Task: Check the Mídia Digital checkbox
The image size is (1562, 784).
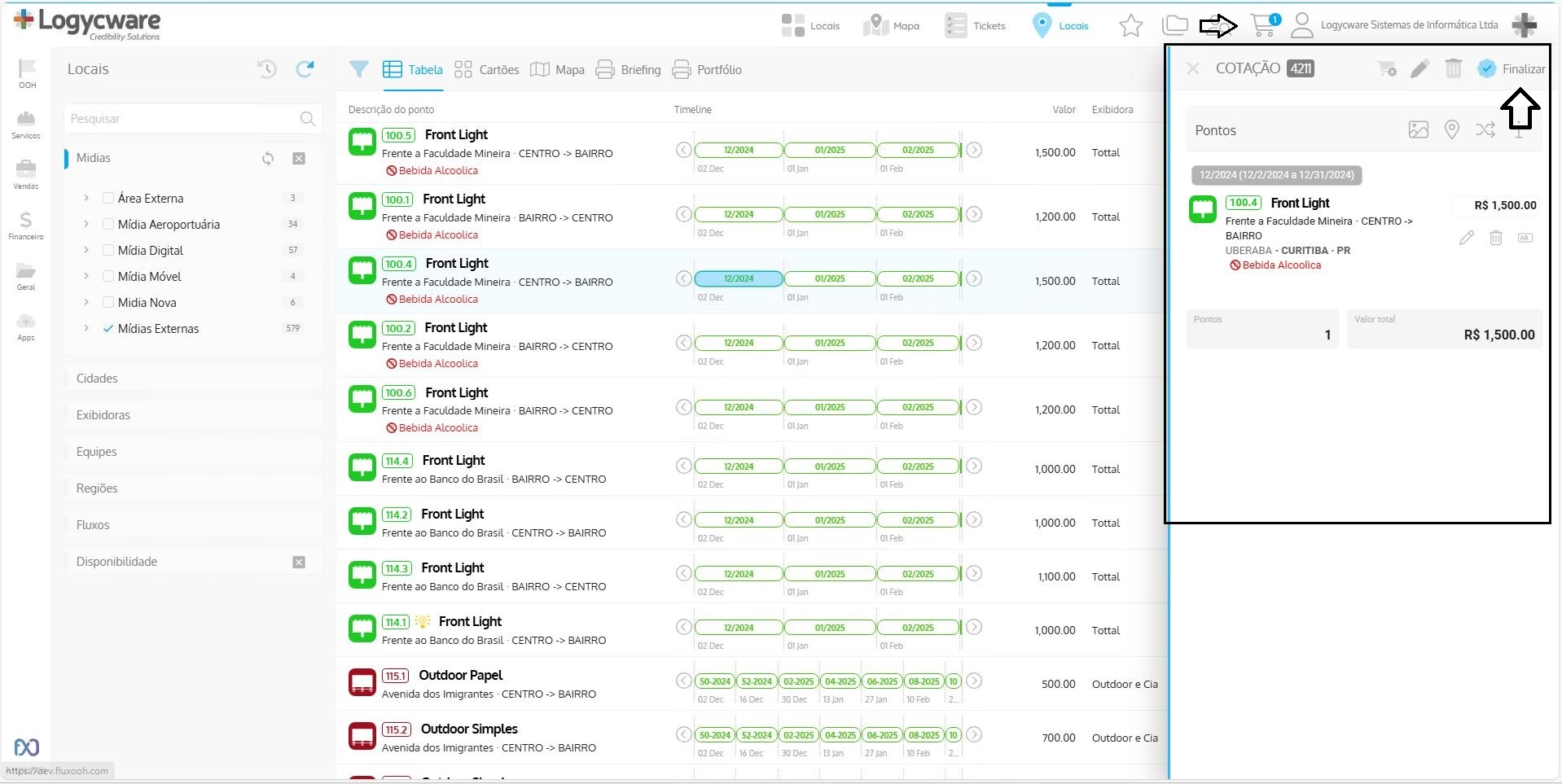Action: pyautogui.click(x=107, y=250)
